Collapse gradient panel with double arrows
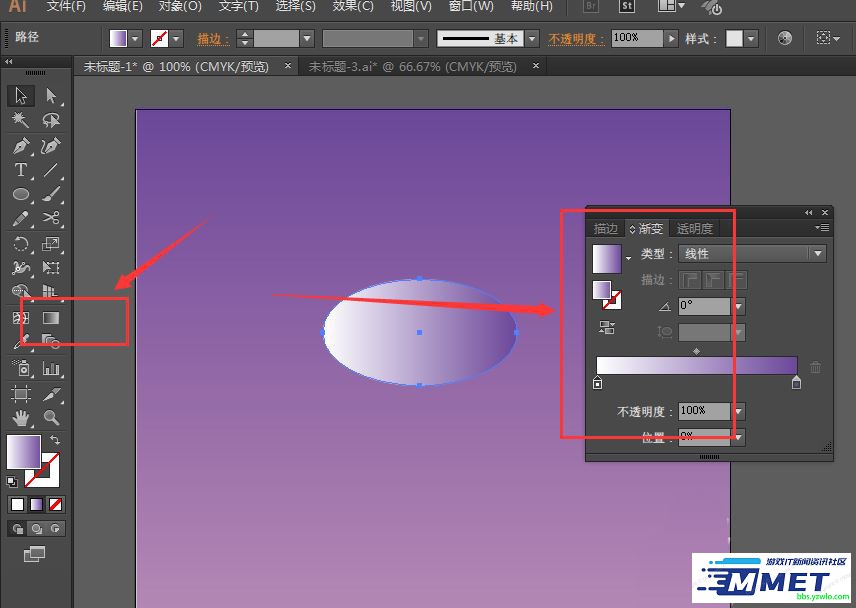This screenshot has width=856, height=608. pos(809,212)
